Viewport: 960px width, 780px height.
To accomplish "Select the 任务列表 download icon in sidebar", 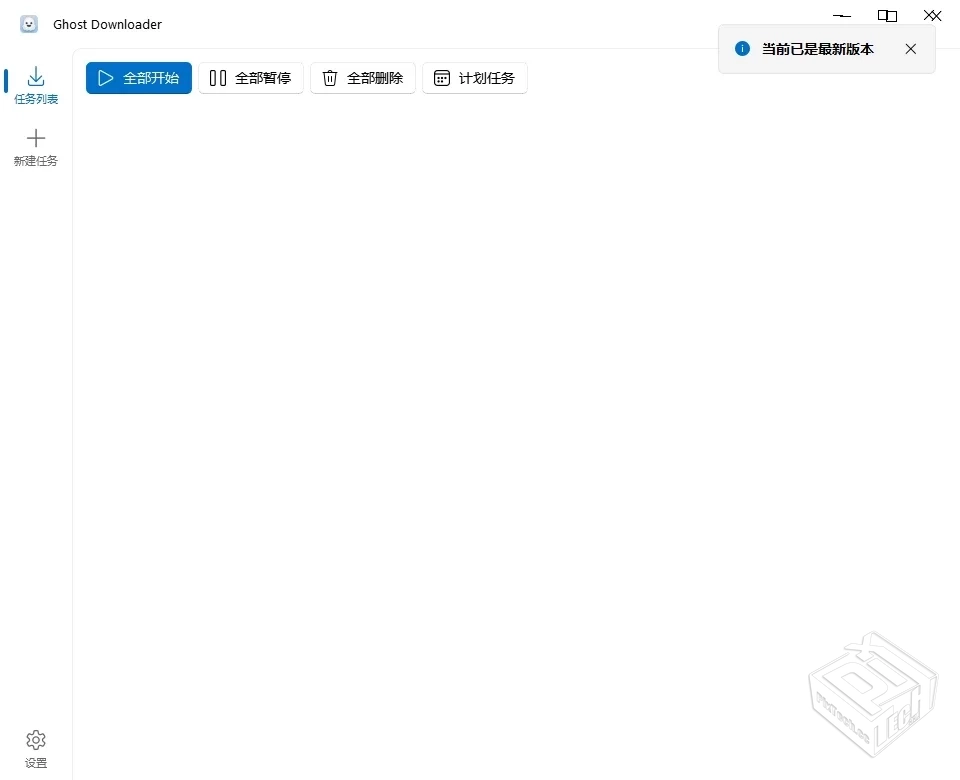I will 36,75.
